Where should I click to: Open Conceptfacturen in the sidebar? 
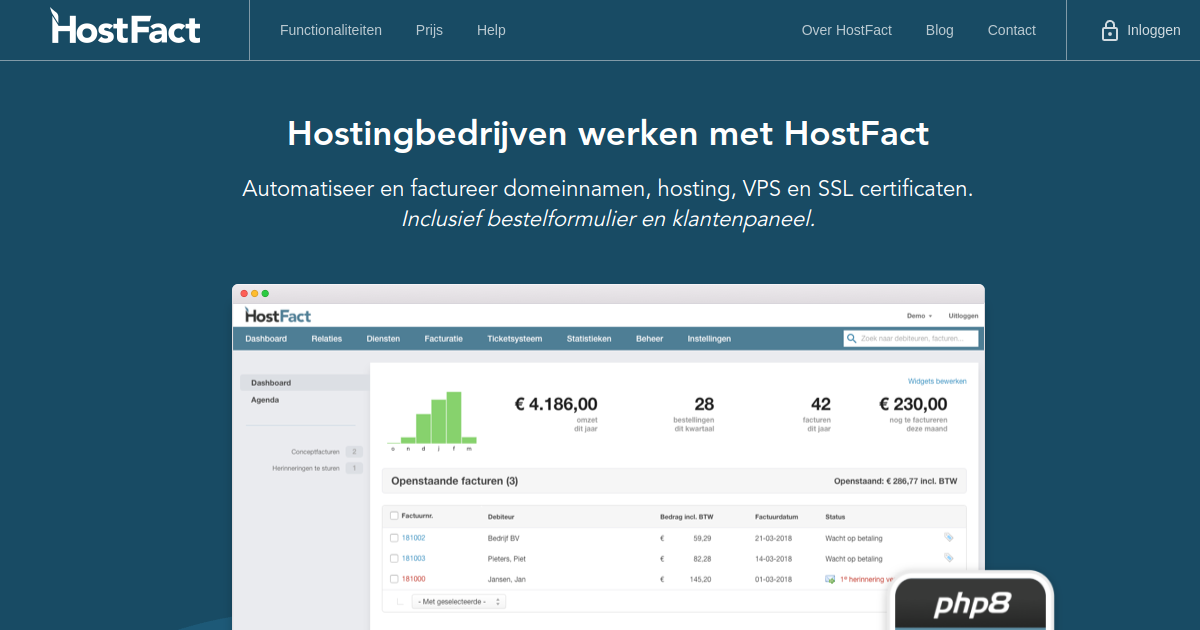pyautogui.click(x=314, y=452)
